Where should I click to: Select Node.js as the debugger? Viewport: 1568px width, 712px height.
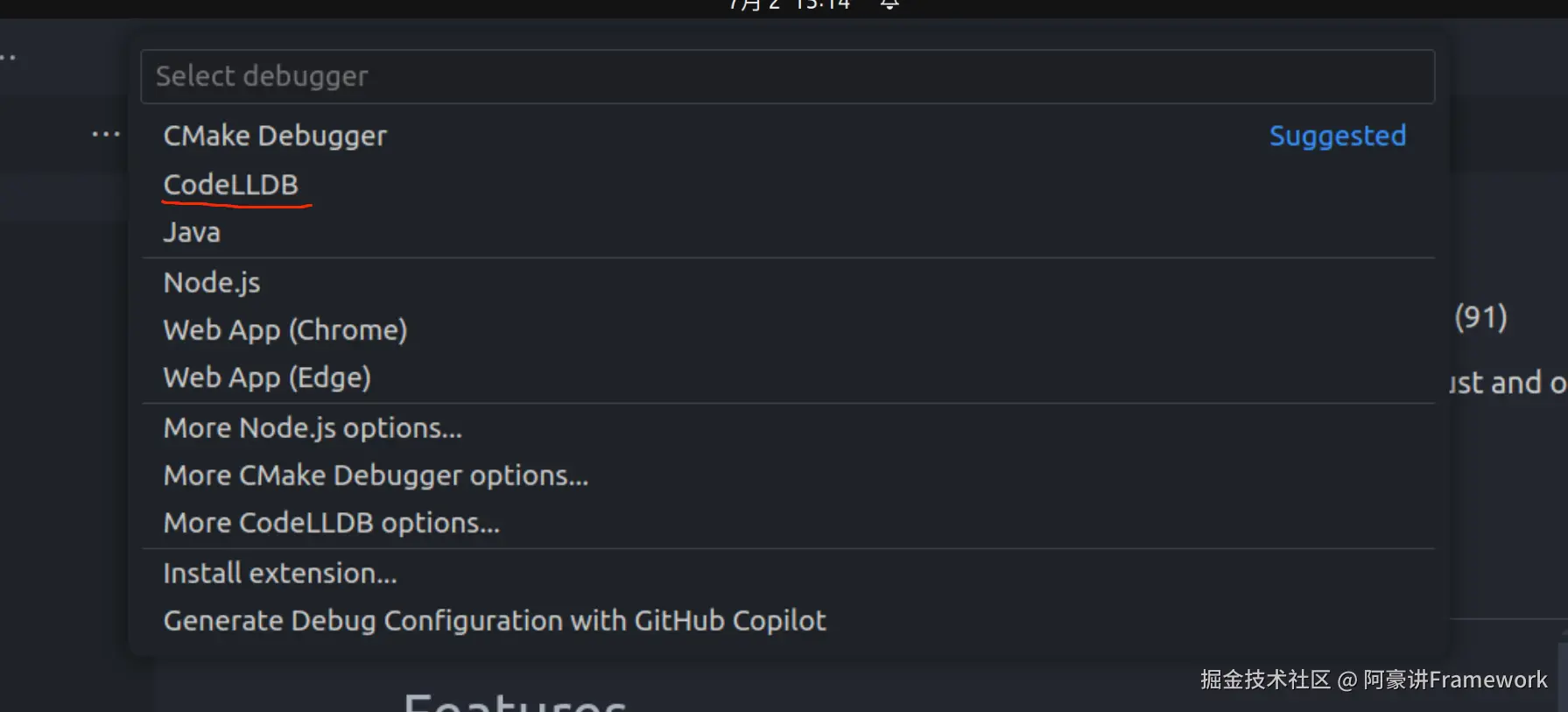pyautogui.click(x=212, y=283)
